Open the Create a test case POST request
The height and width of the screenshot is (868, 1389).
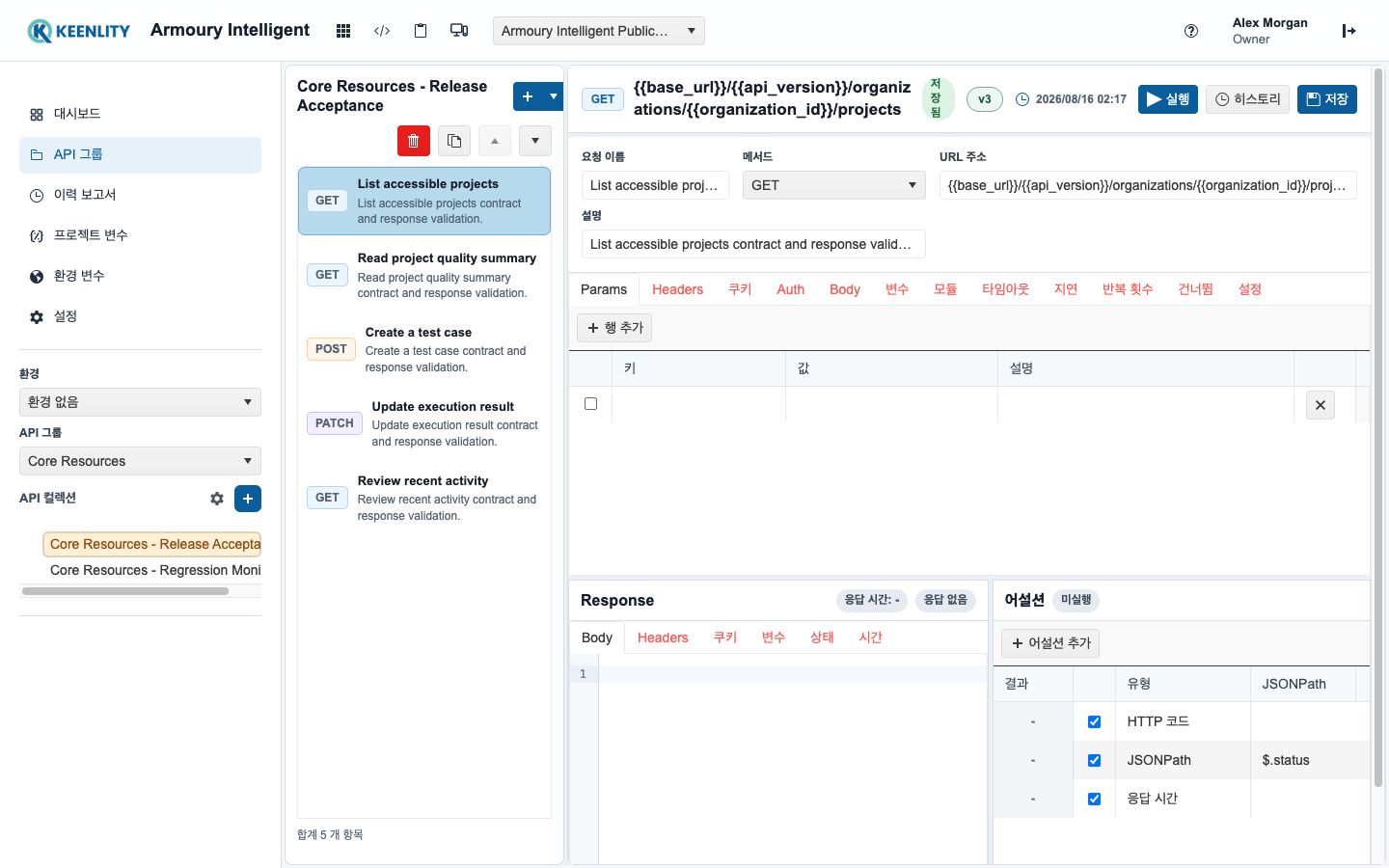coord(424,349)
